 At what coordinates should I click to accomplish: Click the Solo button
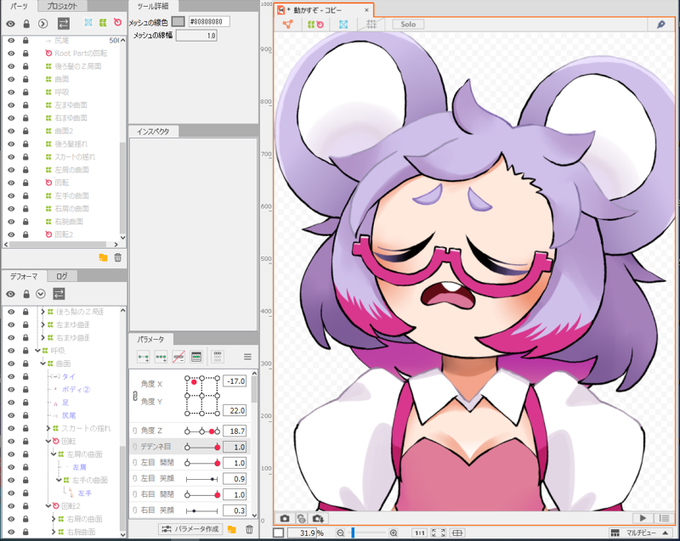408,24
